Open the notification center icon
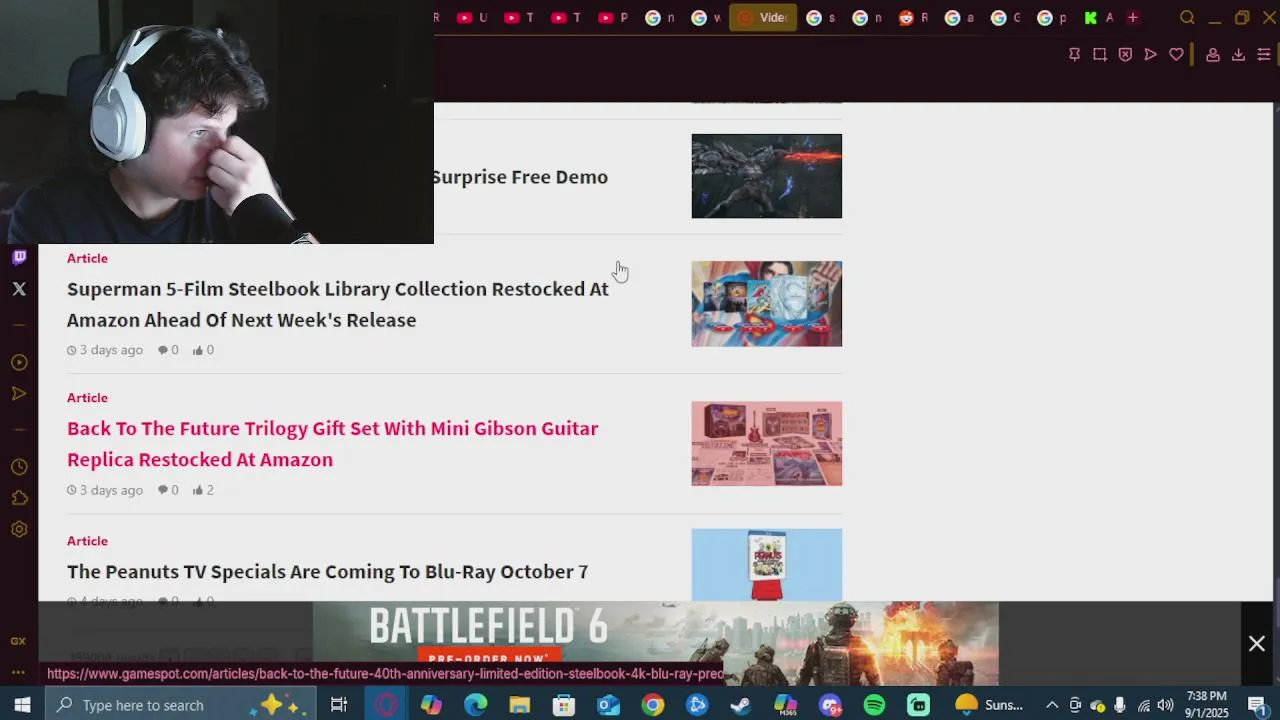1280x720 pixels. 1257,705
